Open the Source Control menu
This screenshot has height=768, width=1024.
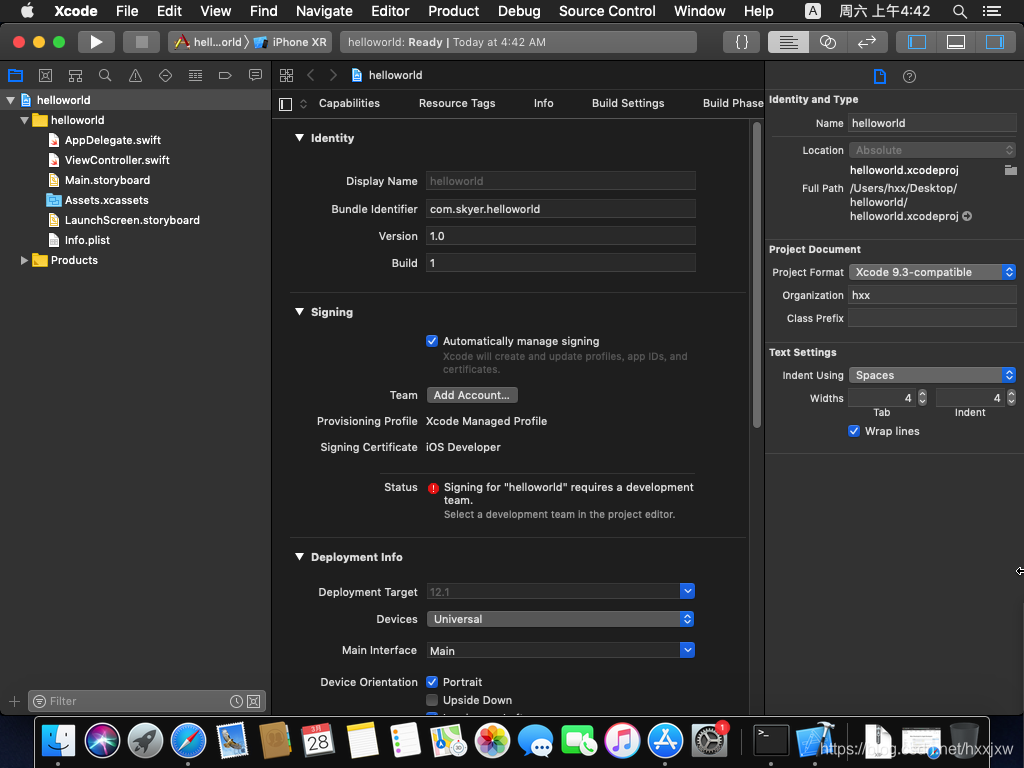[x=607, y=11]
